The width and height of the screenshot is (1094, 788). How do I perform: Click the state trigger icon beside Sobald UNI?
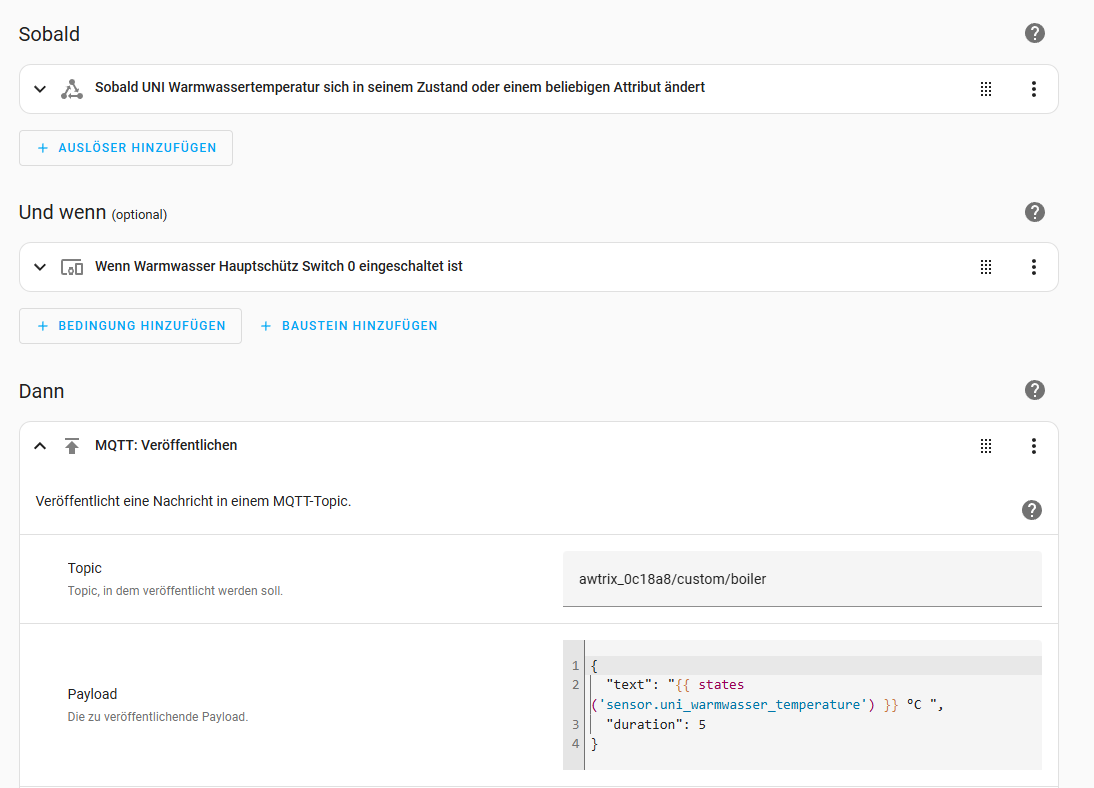coord(71,89)
